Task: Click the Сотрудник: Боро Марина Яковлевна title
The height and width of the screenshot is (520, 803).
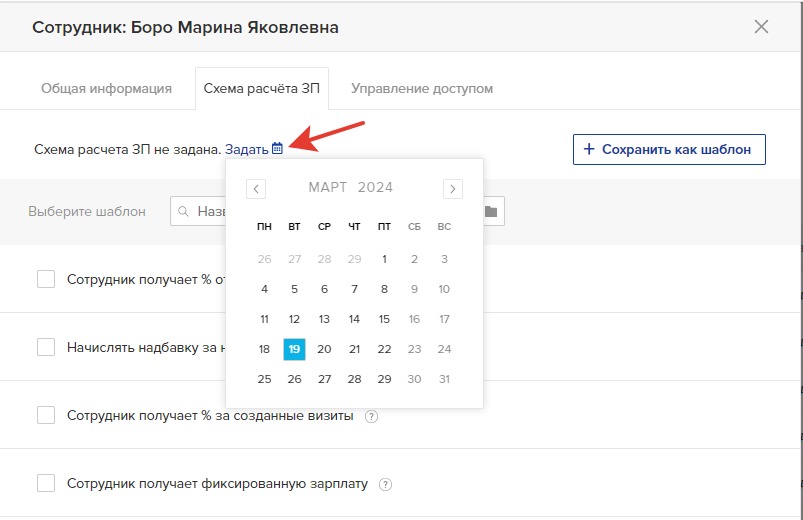Action: click(185, 27)
